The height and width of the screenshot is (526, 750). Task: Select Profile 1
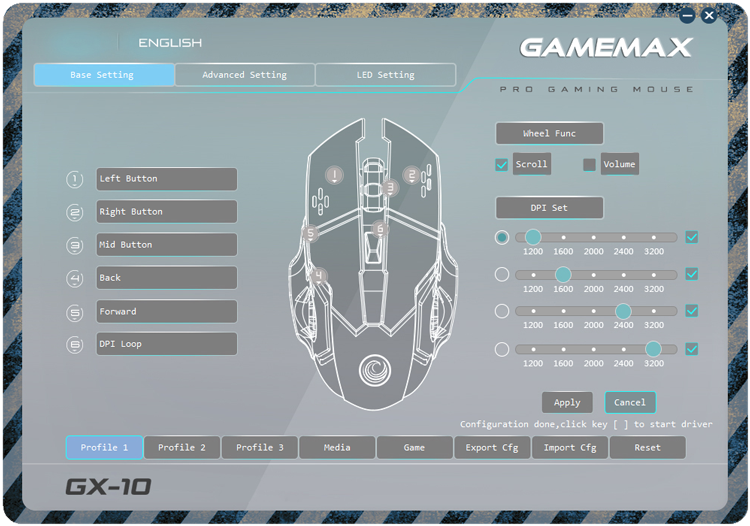click(104, 448)
